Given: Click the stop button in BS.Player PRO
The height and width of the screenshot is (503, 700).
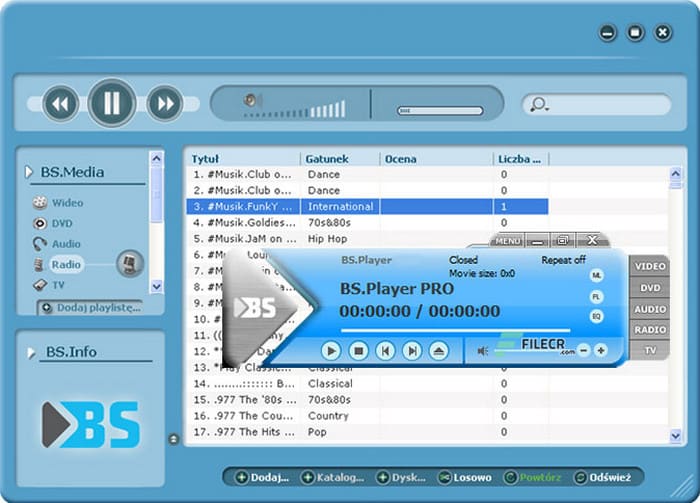Looking at the screenshot, I should [x=358, y=351].
